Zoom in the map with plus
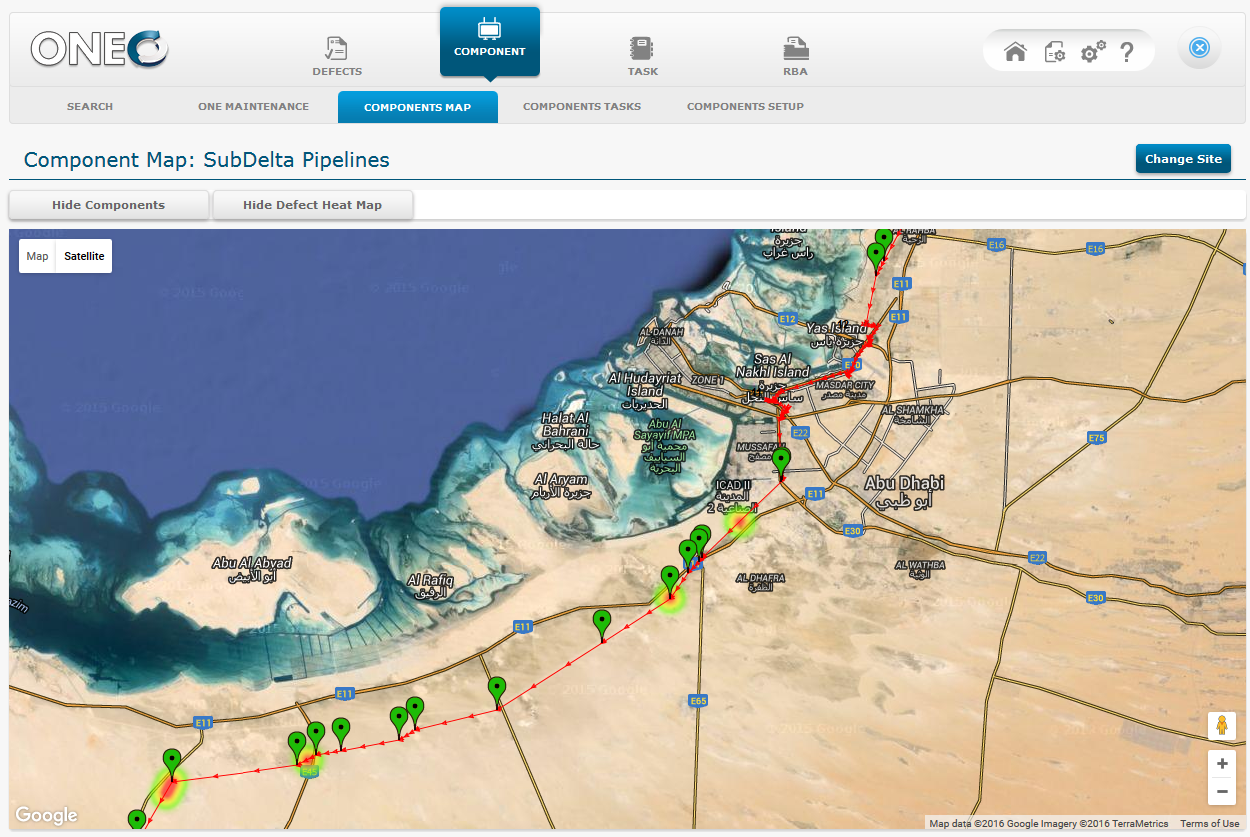 click(1222, 764)
